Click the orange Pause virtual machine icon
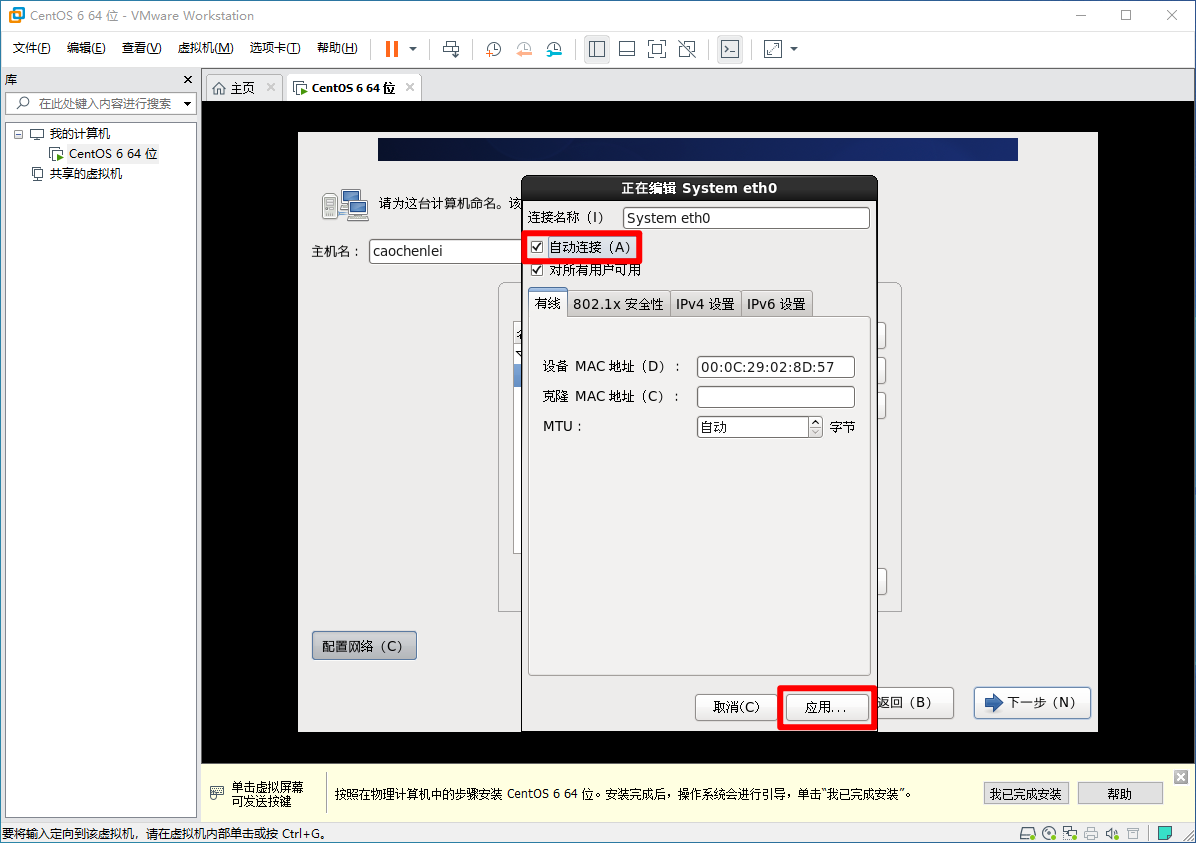The width and height of the screenshot is (1196, 843). 391,49
